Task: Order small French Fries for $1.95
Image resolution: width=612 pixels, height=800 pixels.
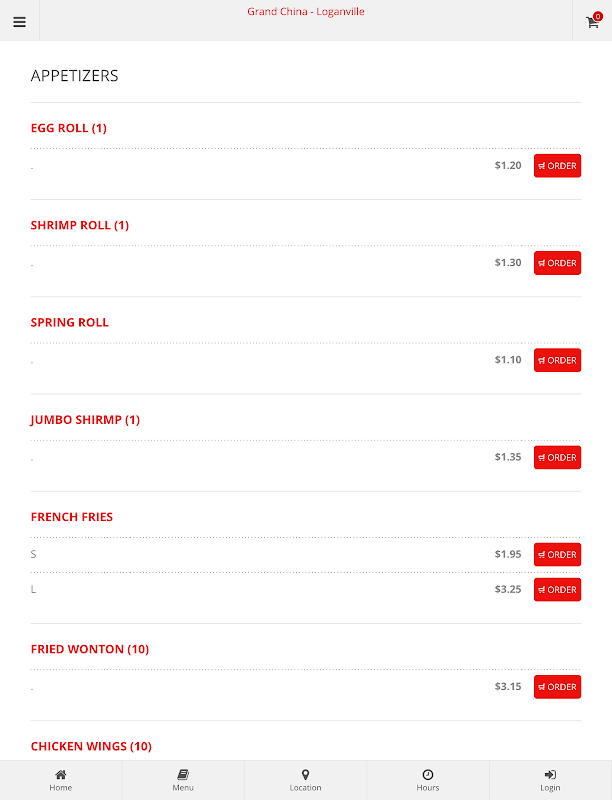Action: [557, 555]
